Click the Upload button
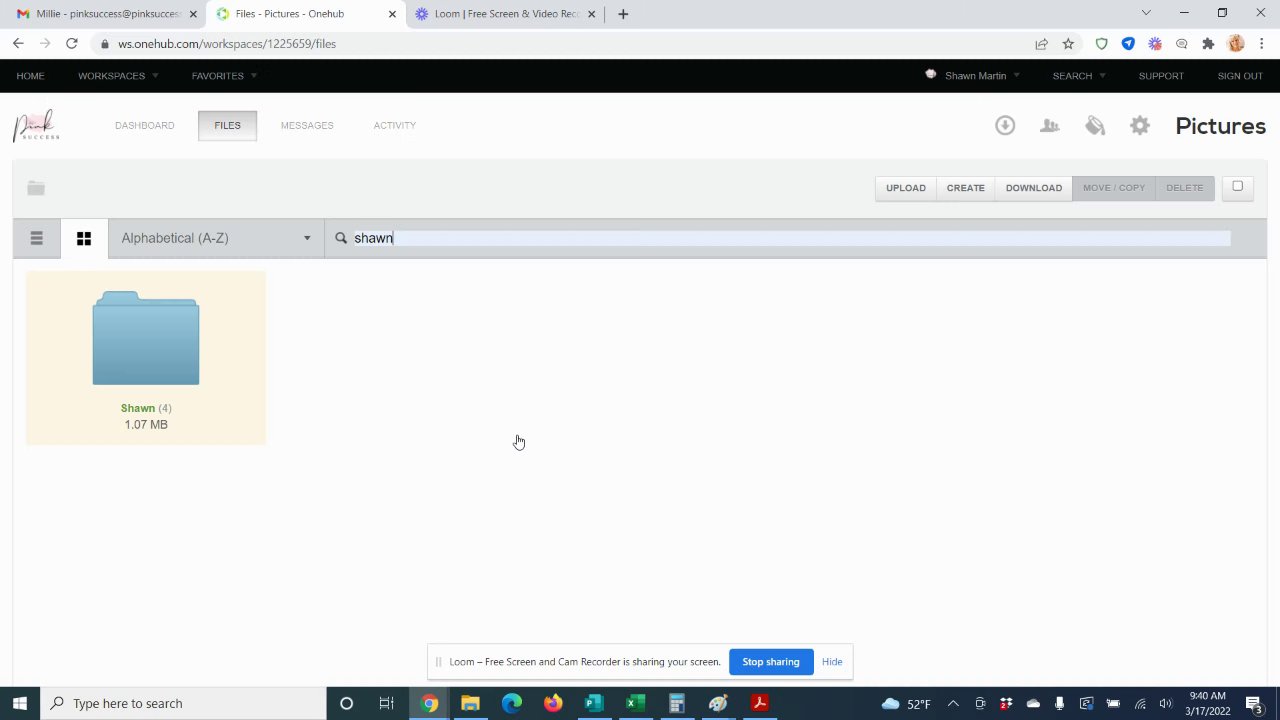 (x=906, y=188)
